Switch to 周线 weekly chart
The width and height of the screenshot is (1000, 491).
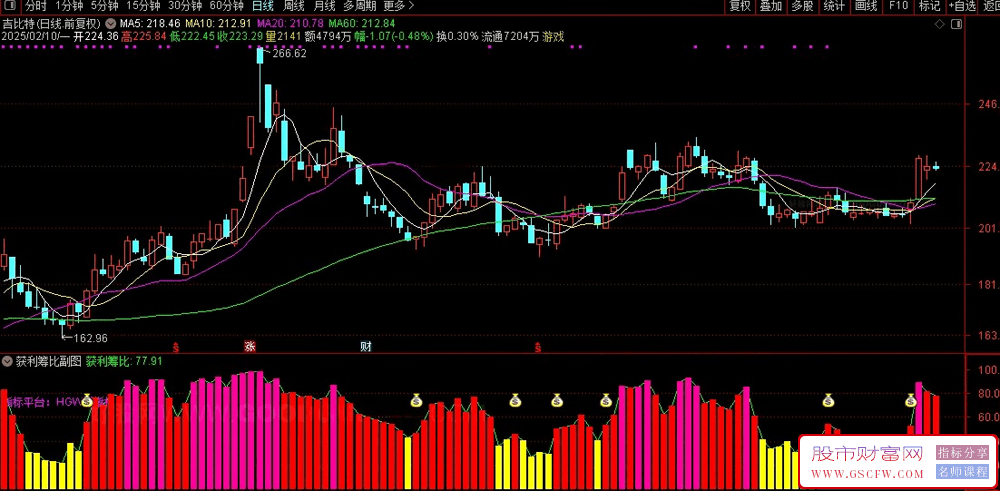[x=293, y=6]
